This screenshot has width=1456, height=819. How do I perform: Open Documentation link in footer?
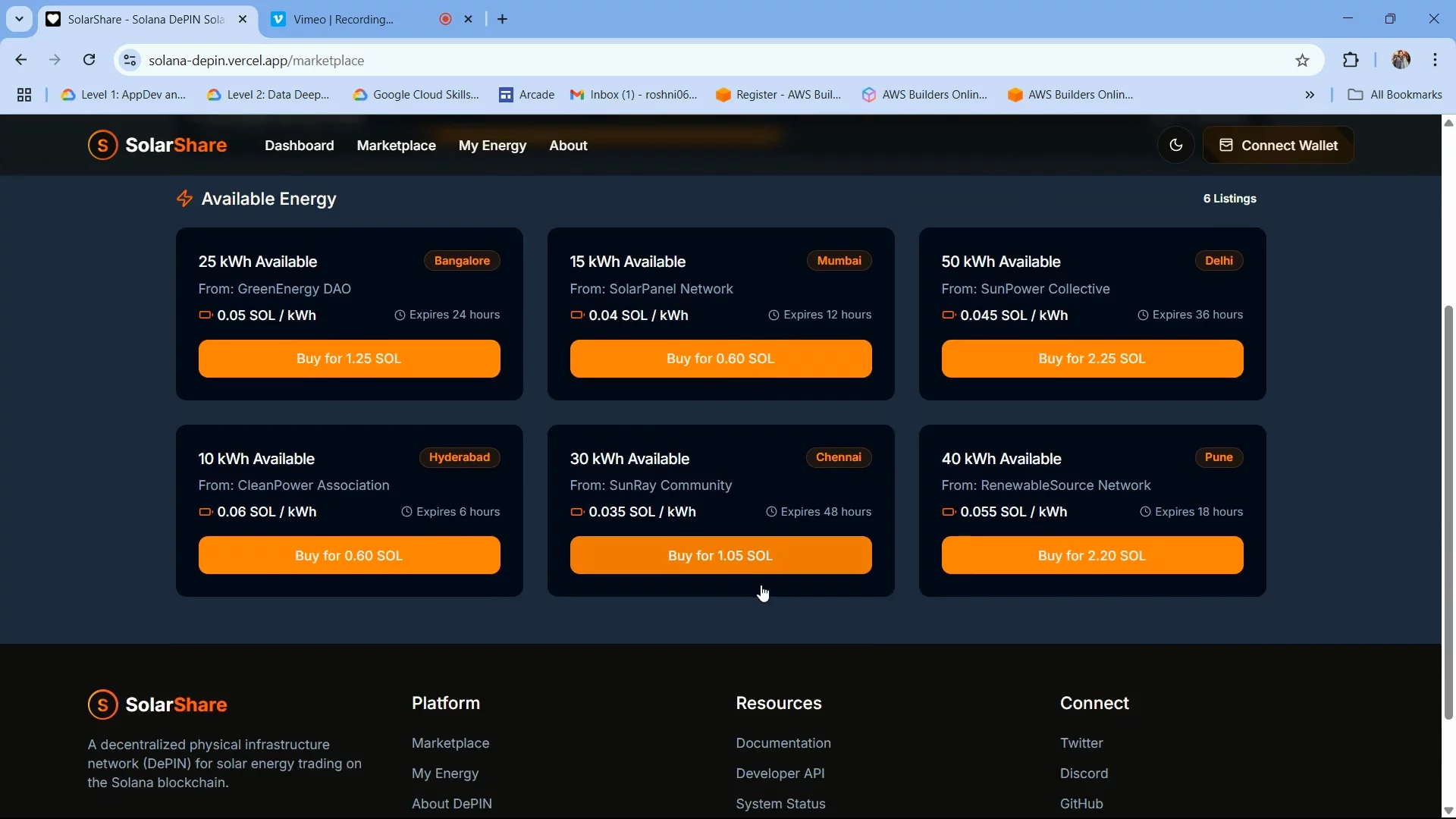[783, 743]
